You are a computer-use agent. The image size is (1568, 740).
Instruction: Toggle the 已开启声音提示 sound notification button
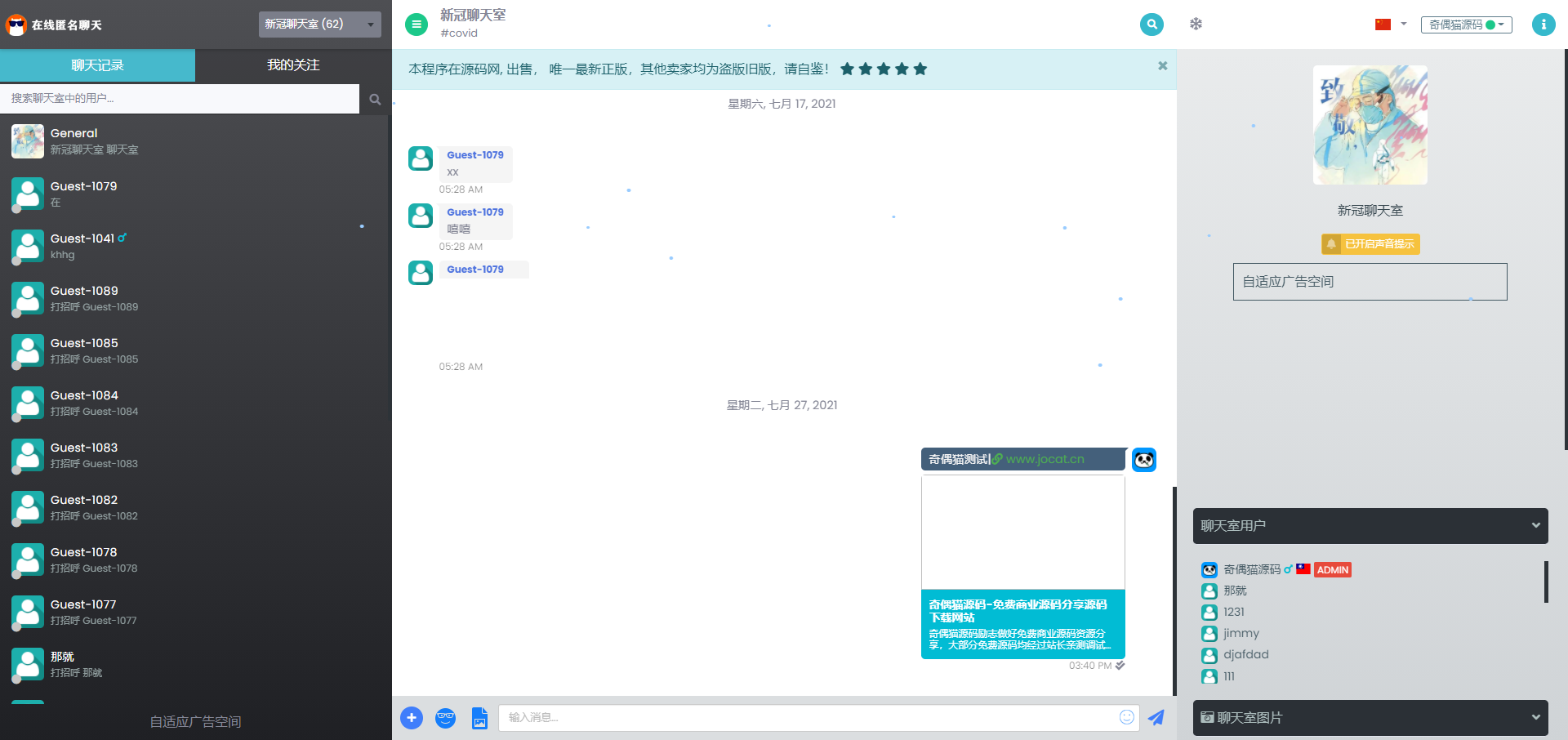pyautogui.click(x=1370, y=244)
